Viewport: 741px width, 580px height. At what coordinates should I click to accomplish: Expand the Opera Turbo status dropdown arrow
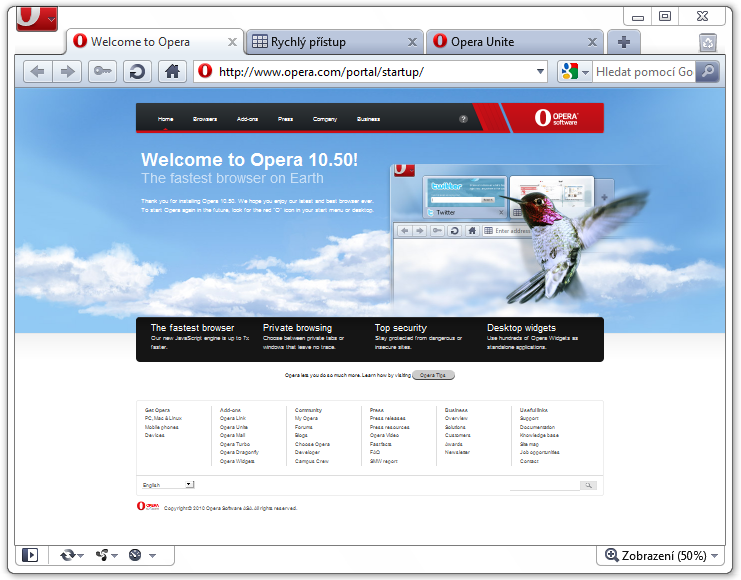click(x=152, y=556)
